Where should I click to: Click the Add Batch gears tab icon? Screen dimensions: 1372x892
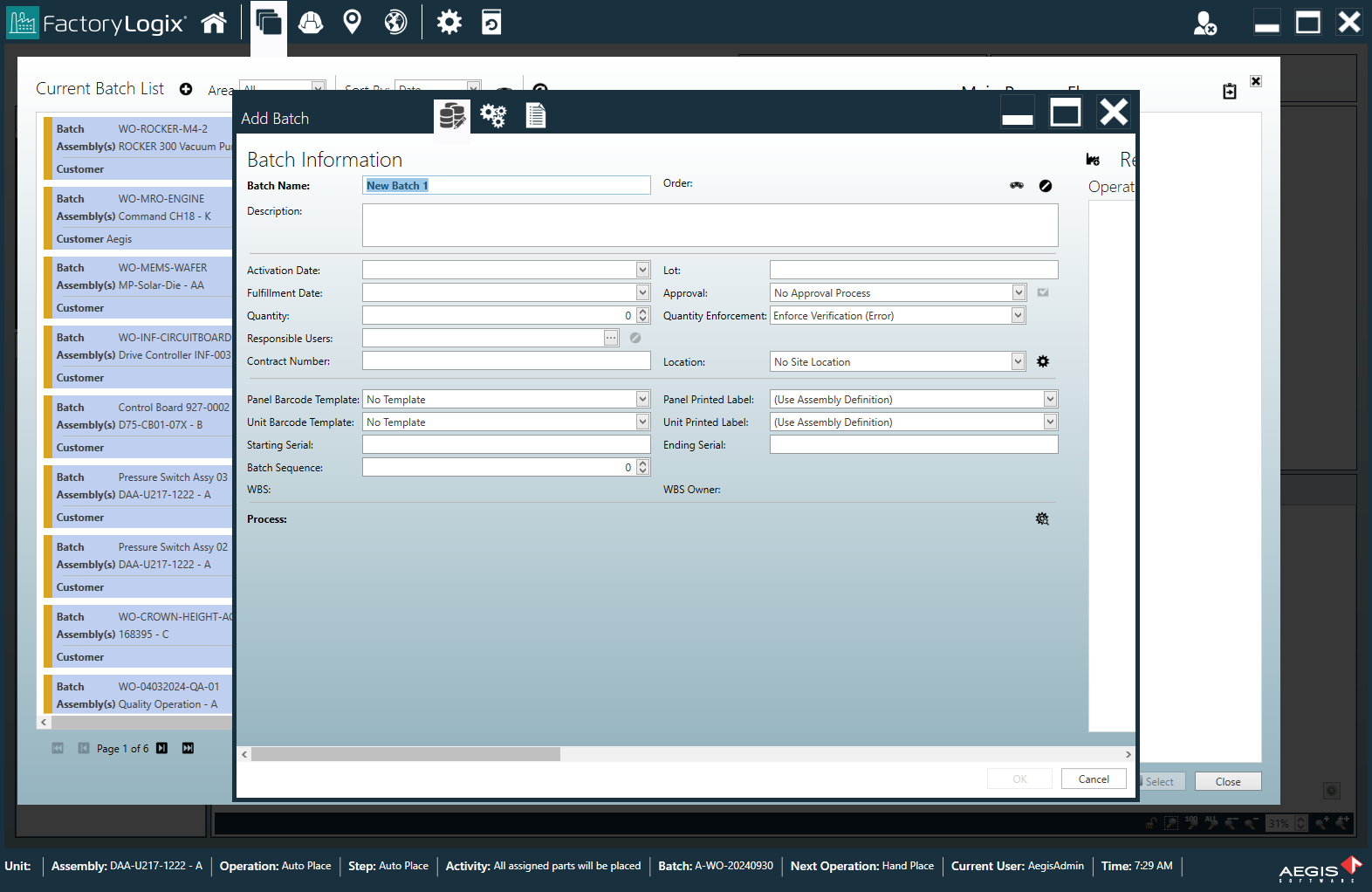493,115
